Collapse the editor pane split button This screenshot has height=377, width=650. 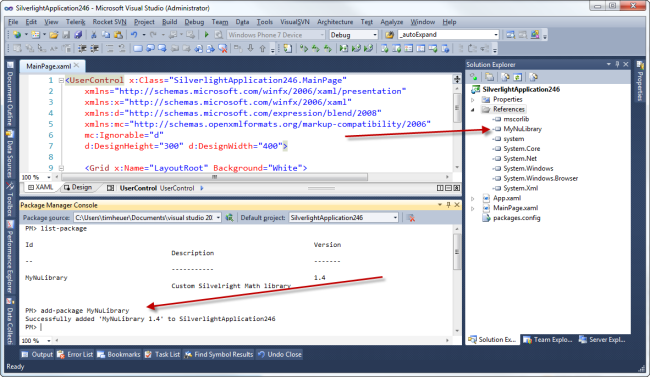457,188
